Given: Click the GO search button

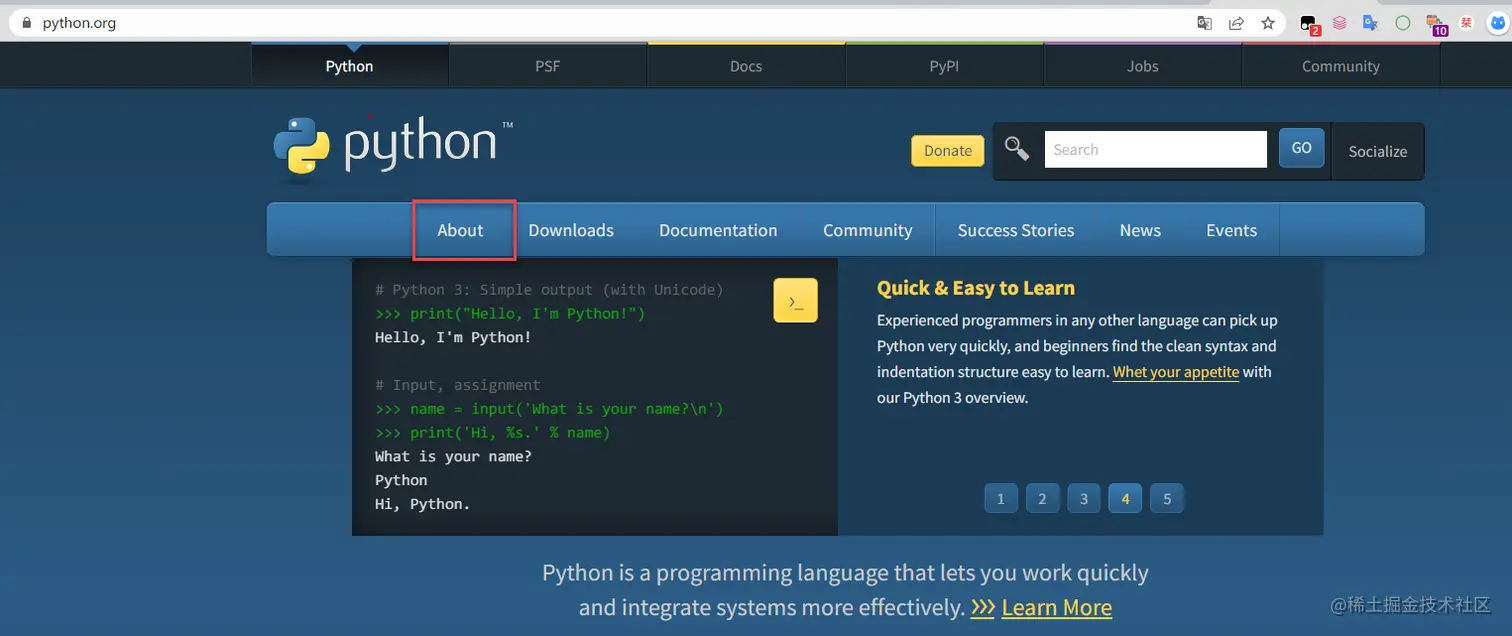Looking at the screenshot, I should (x=1302, y=148).
